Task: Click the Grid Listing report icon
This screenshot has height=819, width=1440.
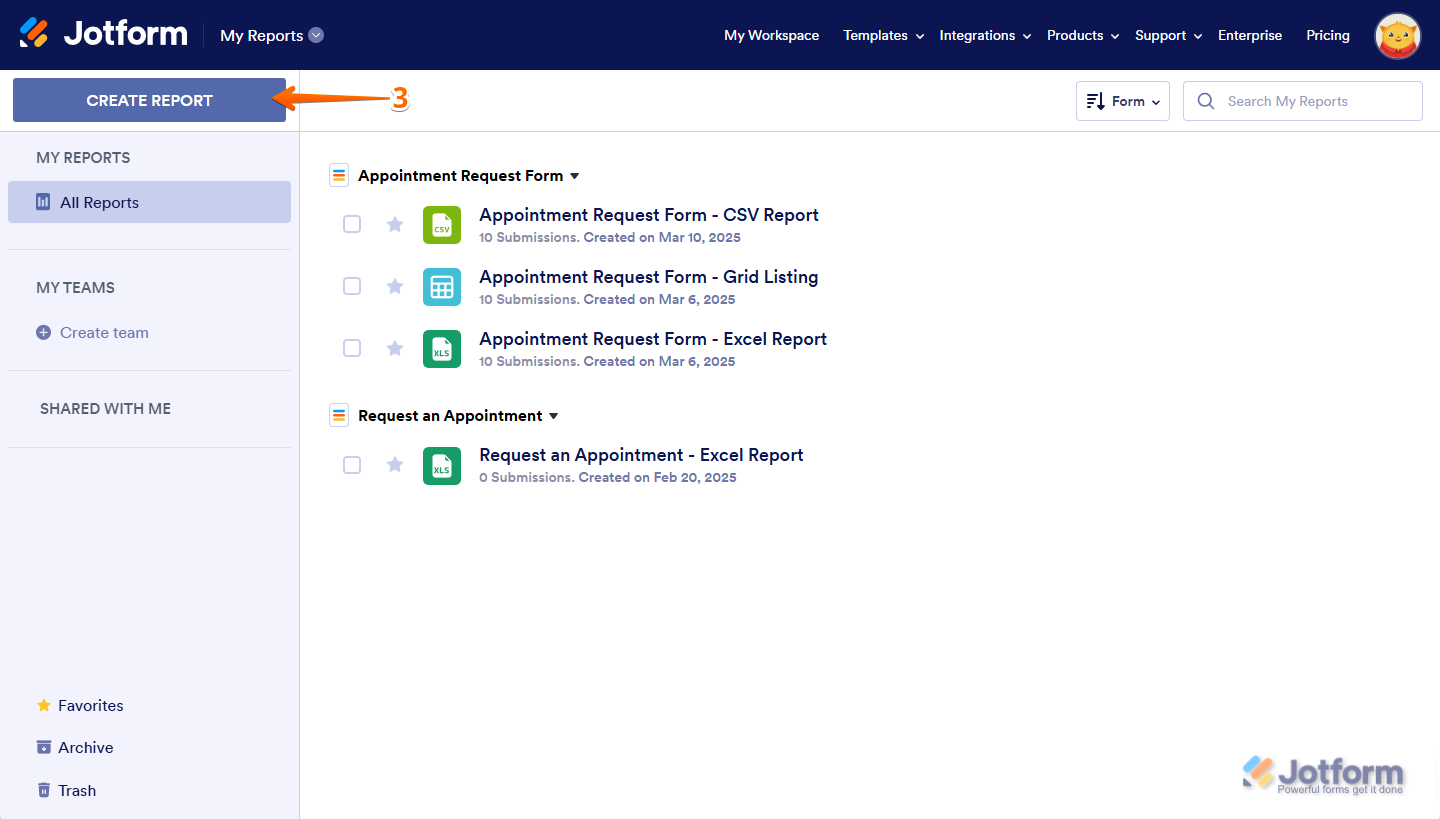Action: pyautogui.click(x=441, y=286)
